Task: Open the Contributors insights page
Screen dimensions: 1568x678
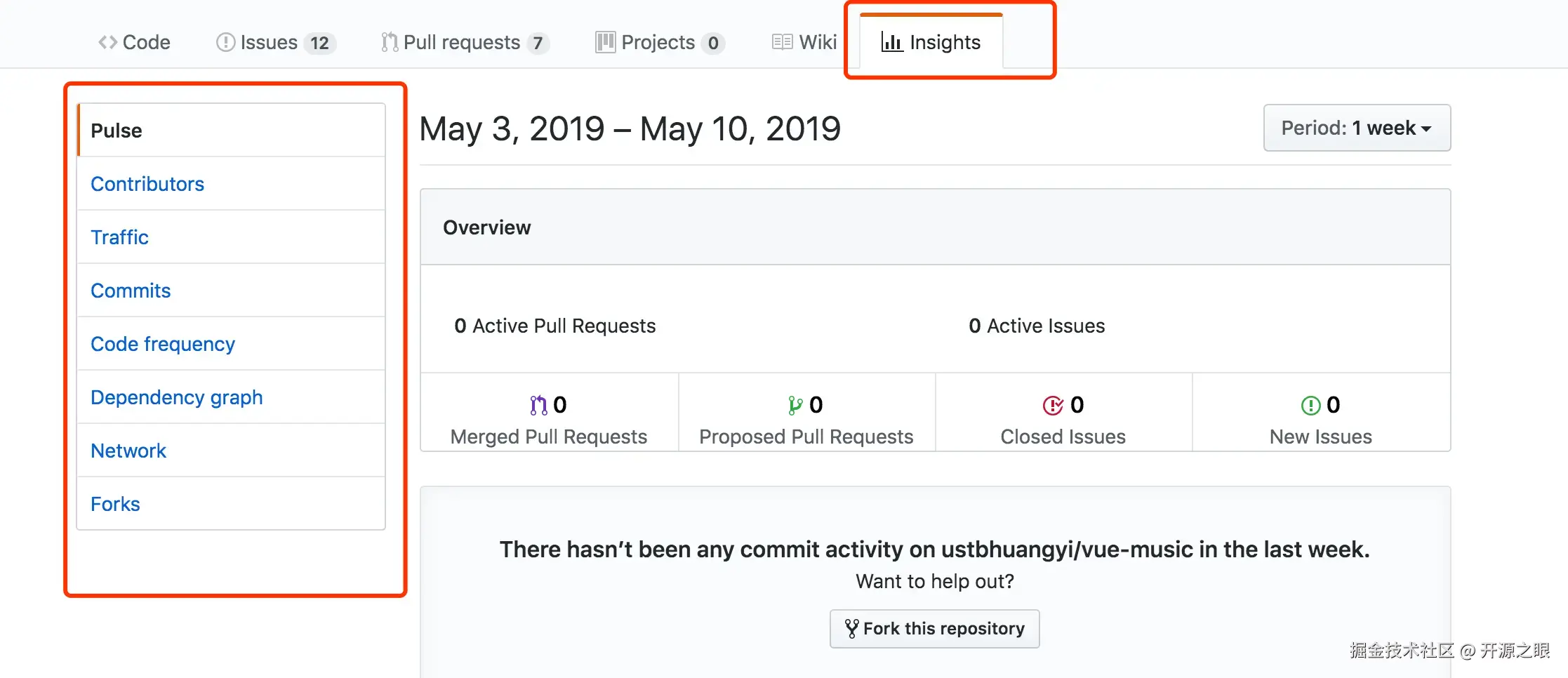Action: click(x=147, y=184)
